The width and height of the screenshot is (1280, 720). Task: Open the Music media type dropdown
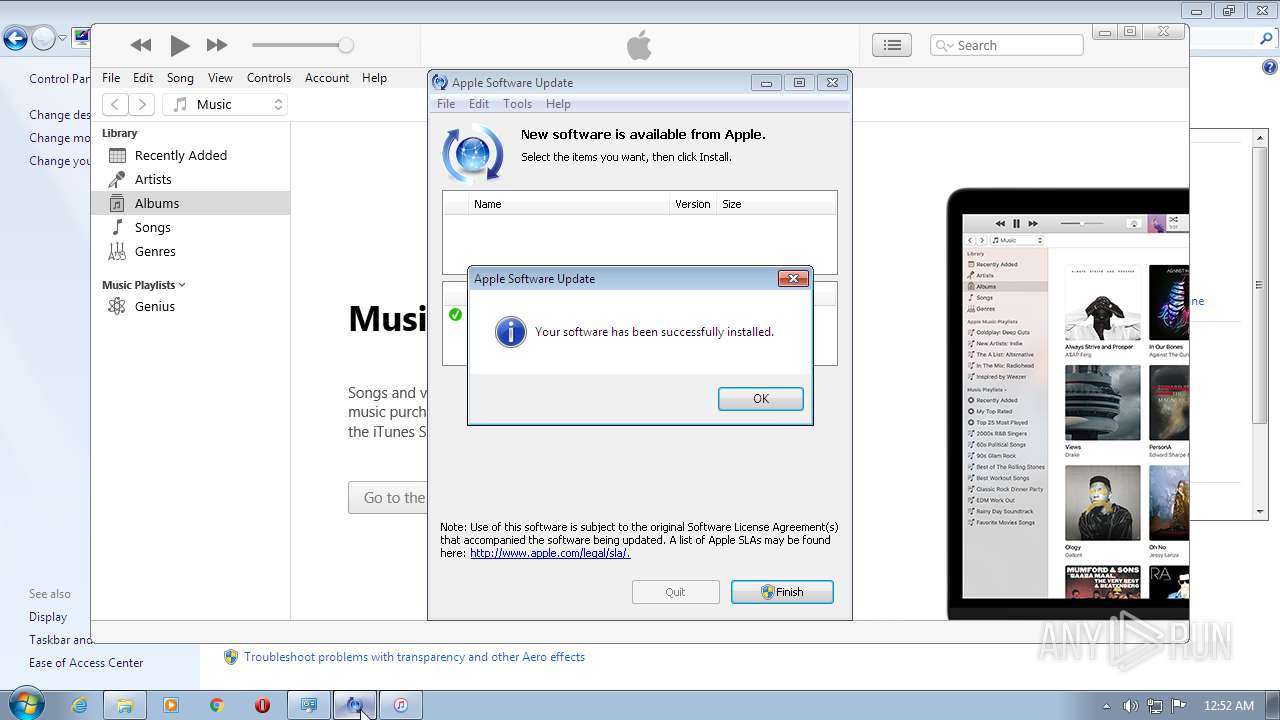click(226, 104)
